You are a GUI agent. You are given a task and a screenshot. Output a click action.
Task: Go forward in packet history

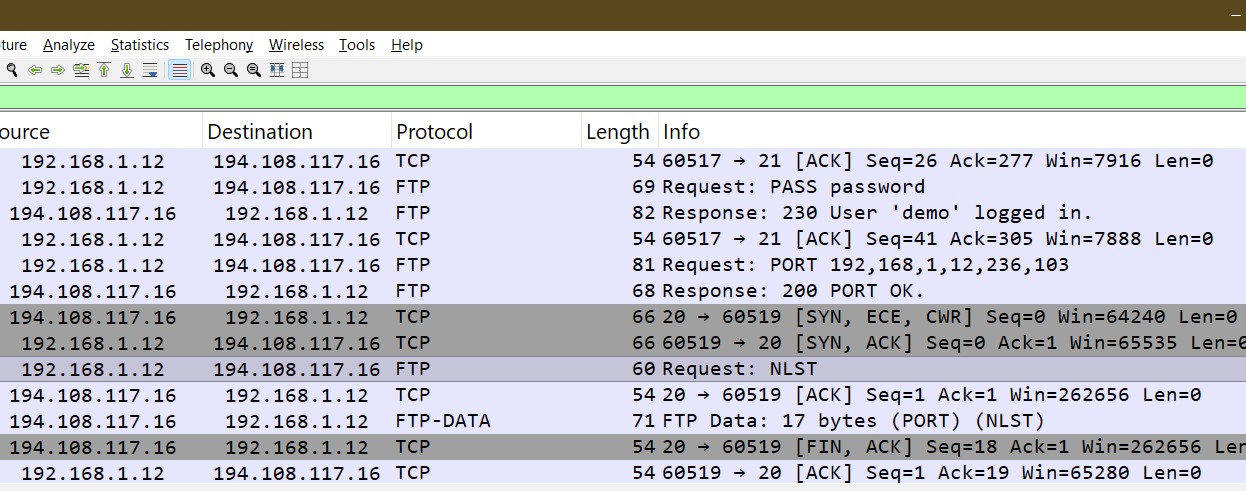(57, 70)
